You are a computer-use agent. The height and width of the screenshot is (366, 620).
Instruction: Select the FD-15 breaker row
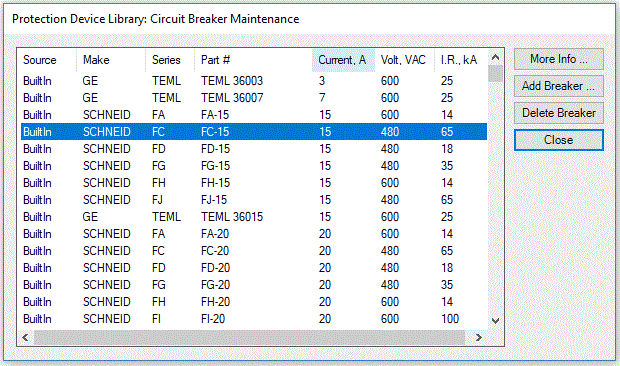254,149
